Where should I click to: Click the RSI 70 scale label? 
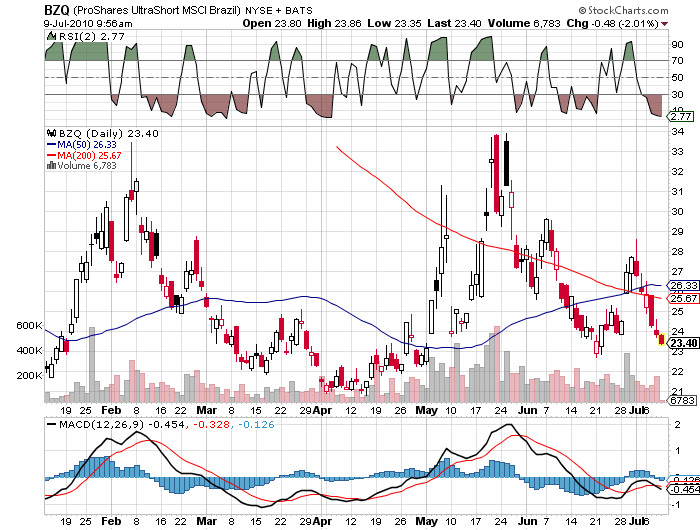pyautogui.click(x=677, y=60)
